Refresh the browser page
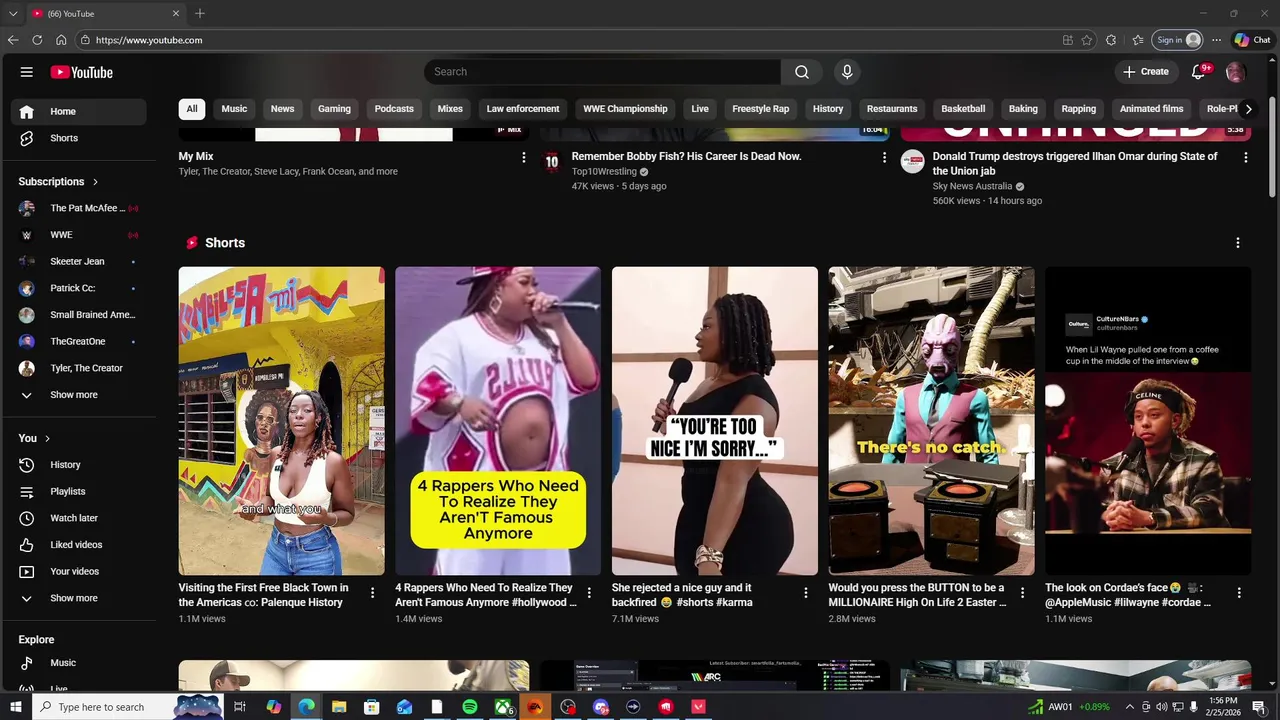The height and width of the screenshot is (720, 1280). click(x=37, y=40)
